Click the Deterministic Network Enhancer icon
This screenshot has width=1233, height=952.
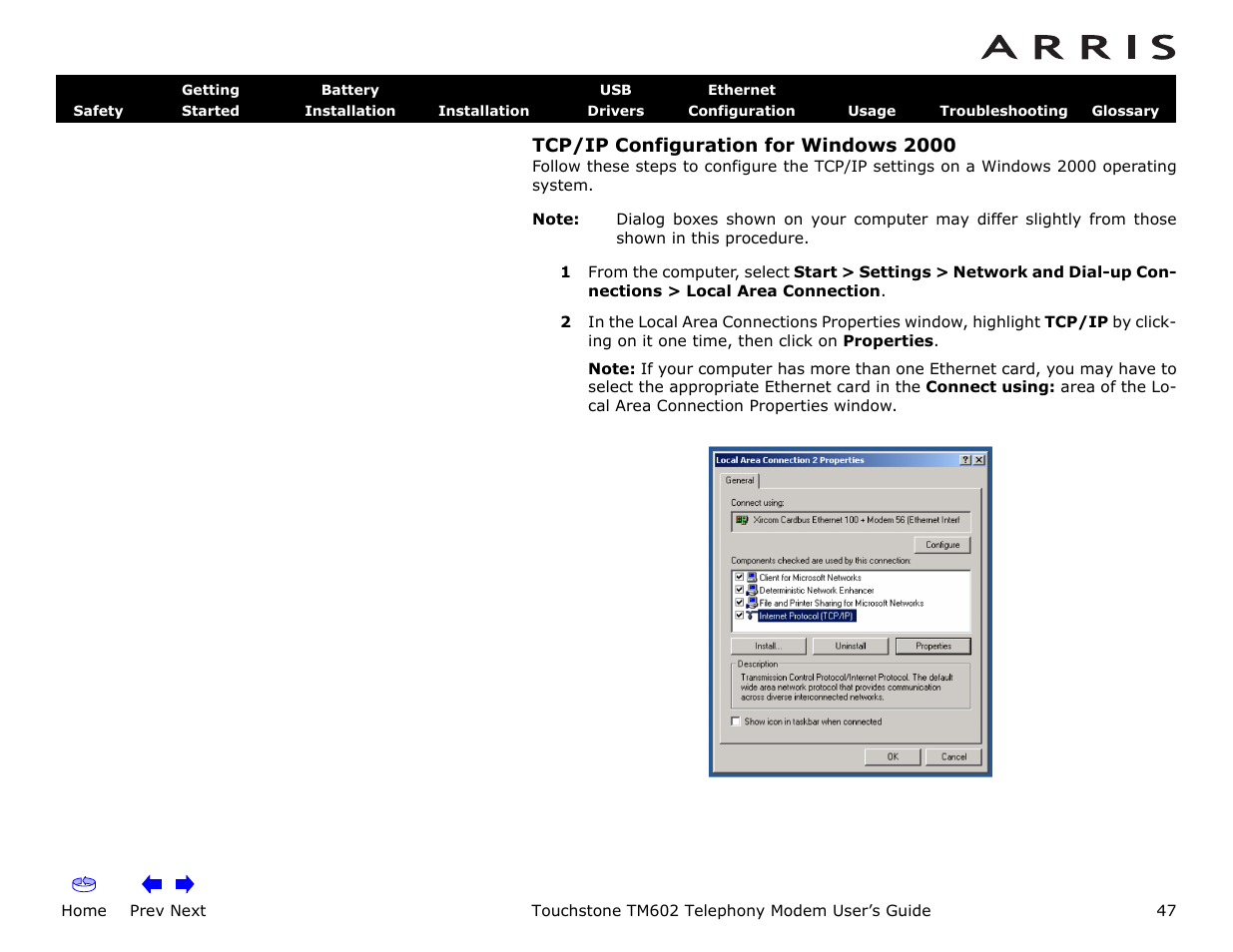(x=752, y=590)
